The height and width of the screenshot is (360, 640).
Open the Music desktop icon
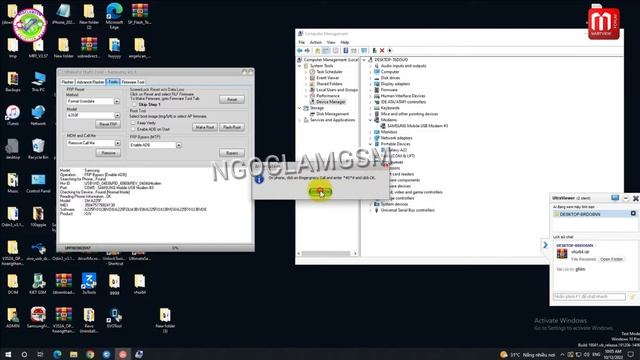pos(13,182)
